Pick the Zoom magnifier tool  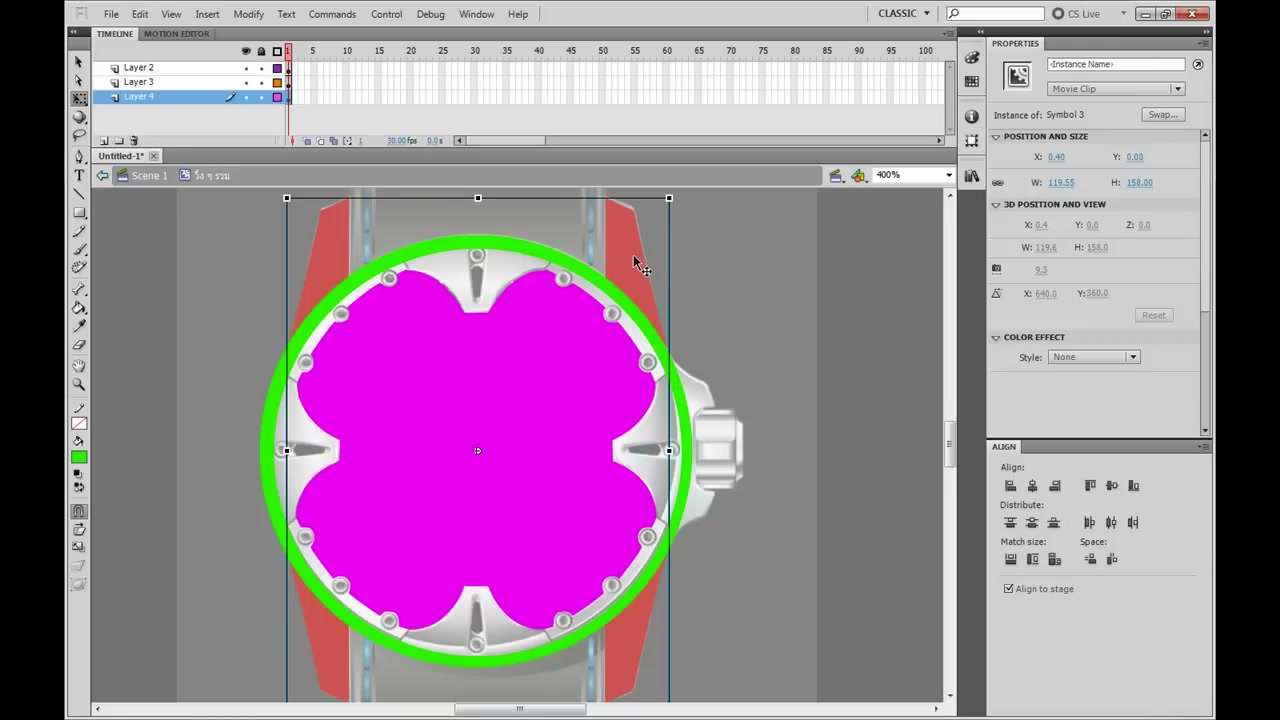[x=79, y=384]
